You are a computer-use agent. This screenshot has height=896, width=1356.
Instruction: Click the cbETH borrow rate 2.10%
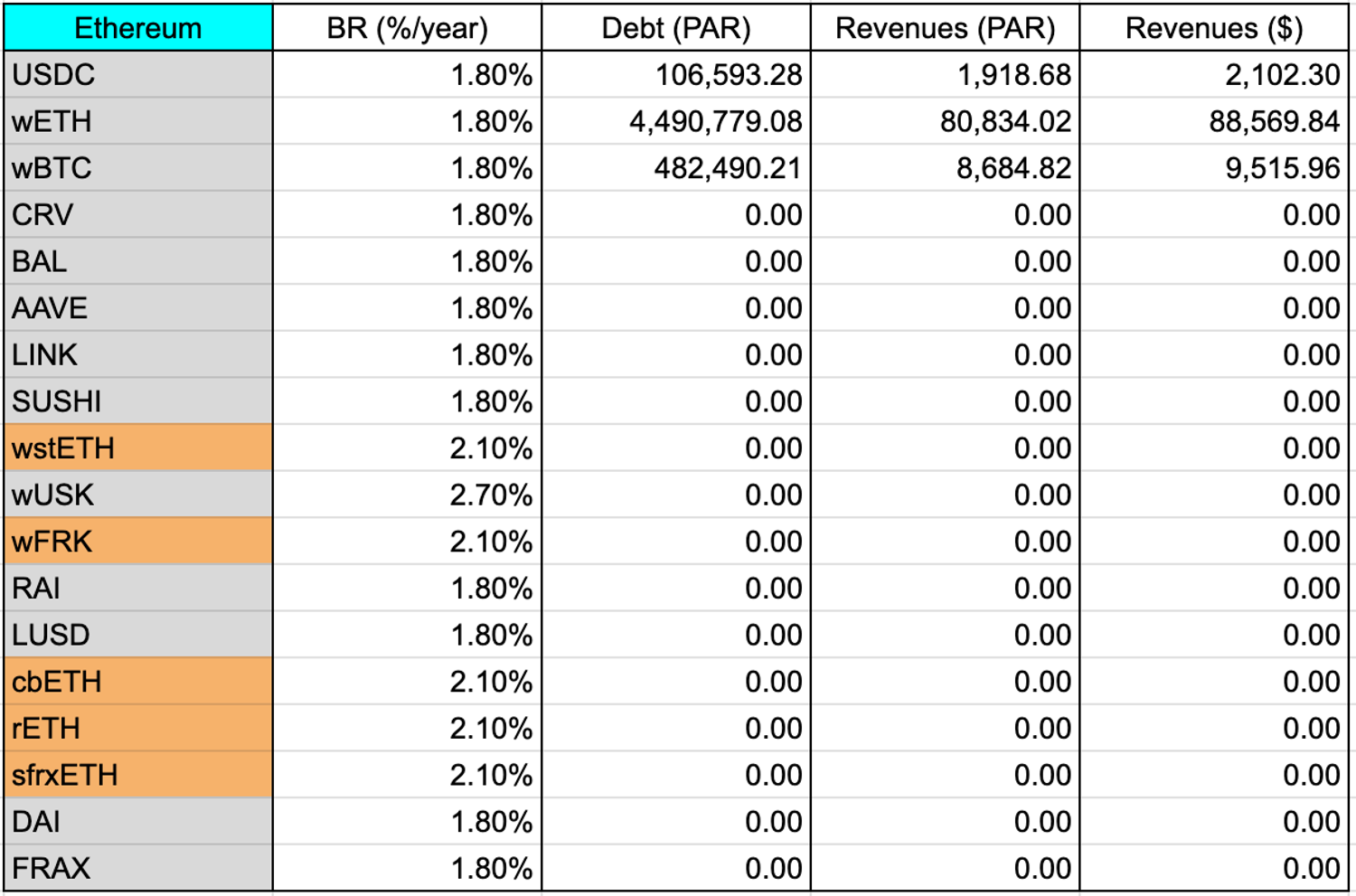(407, 682)
